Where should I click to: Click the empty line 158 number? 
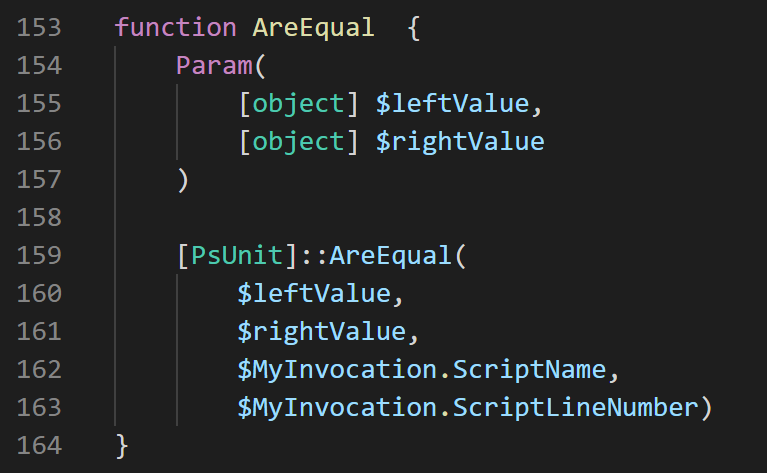pos(38,218)
